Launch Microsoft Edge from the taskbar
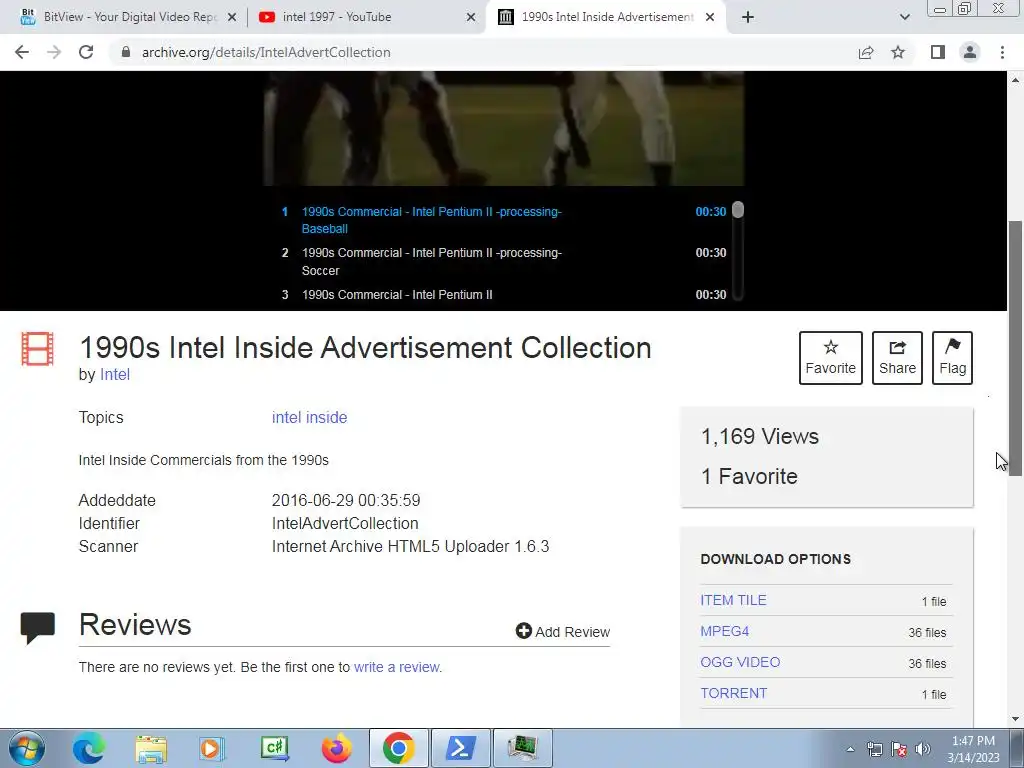1024x768 pixels. (89, 748)
